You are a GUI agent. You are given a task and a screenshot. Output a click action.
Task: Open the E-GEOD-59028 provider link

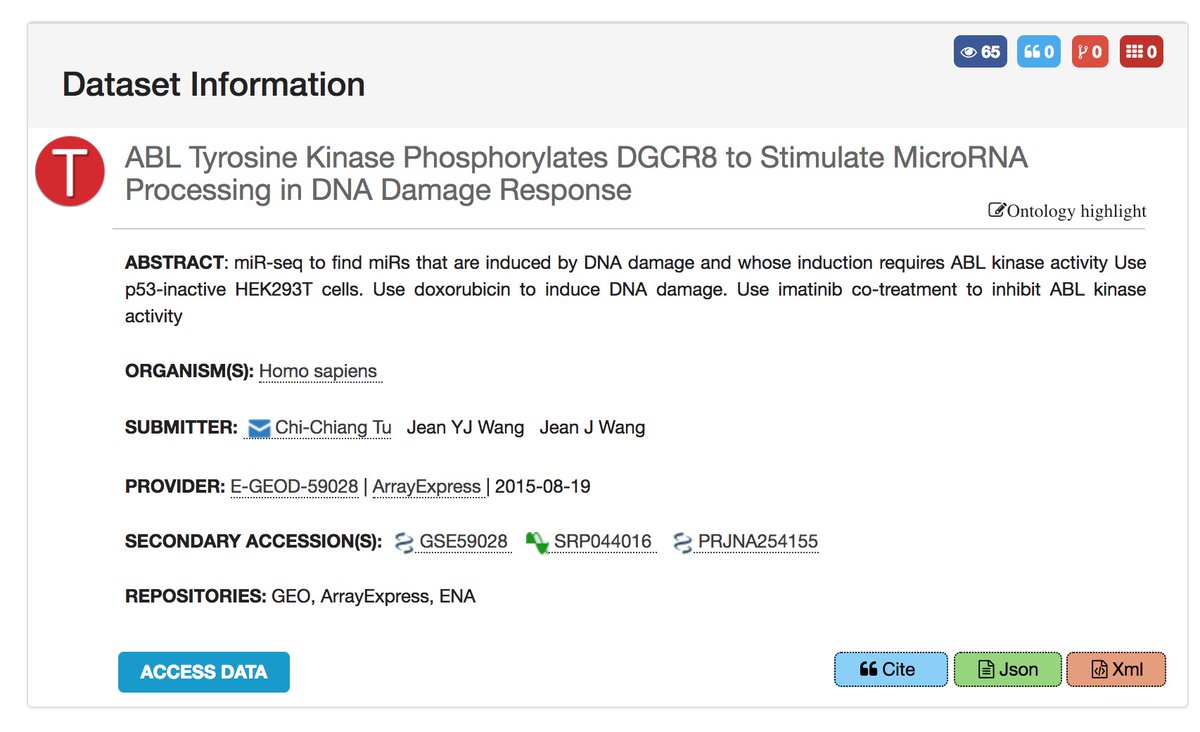[x=294, y=487]
